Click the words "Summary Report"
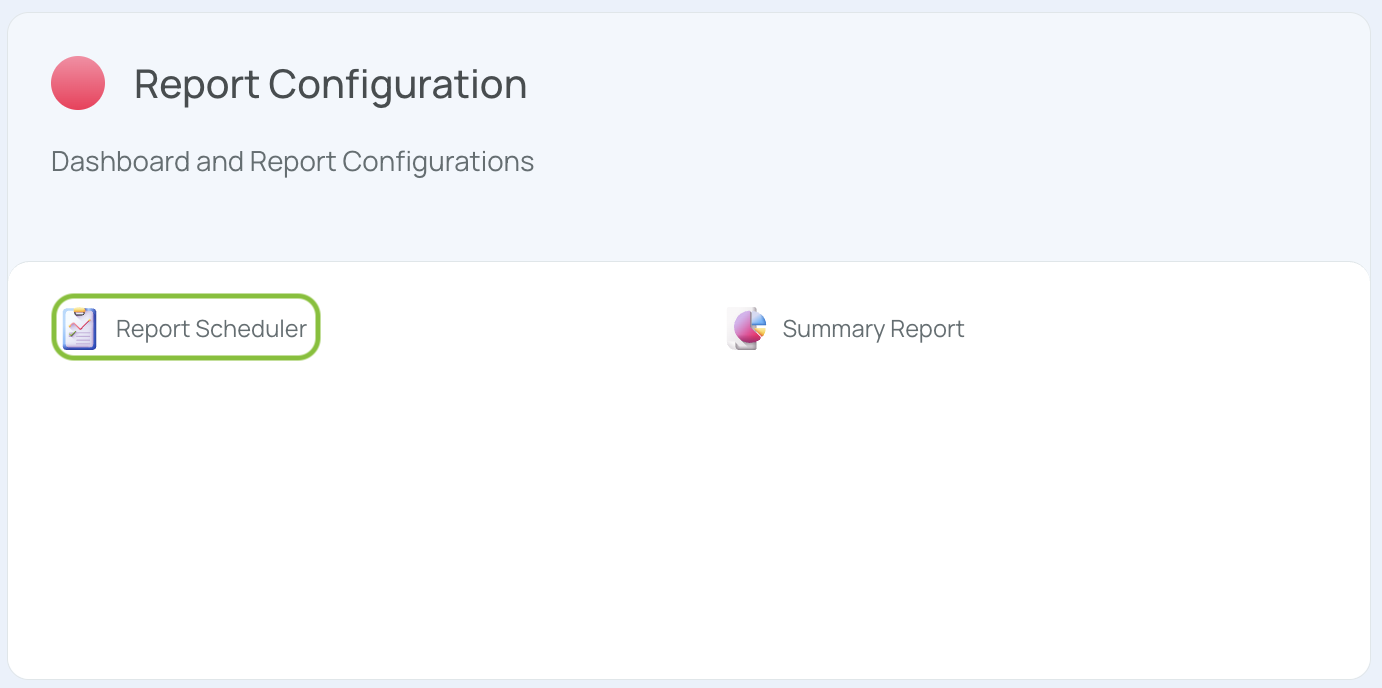Viewport: 1382px width, 688px height. tap(873, 329)
